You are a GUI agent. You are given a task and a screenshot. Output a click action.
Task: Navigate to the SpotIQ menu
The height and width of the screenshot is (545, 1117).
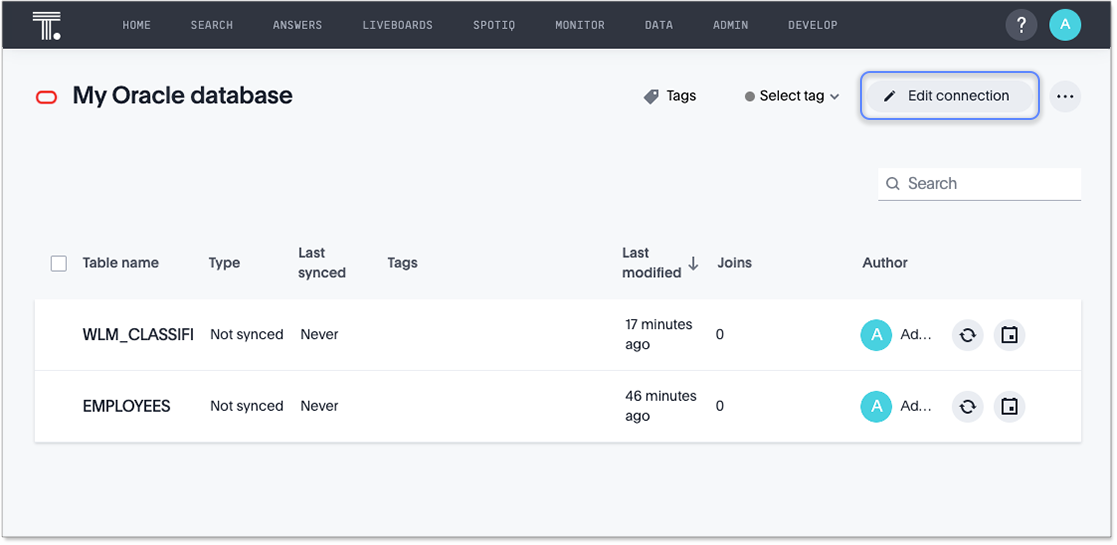click(x=494, y=25)
